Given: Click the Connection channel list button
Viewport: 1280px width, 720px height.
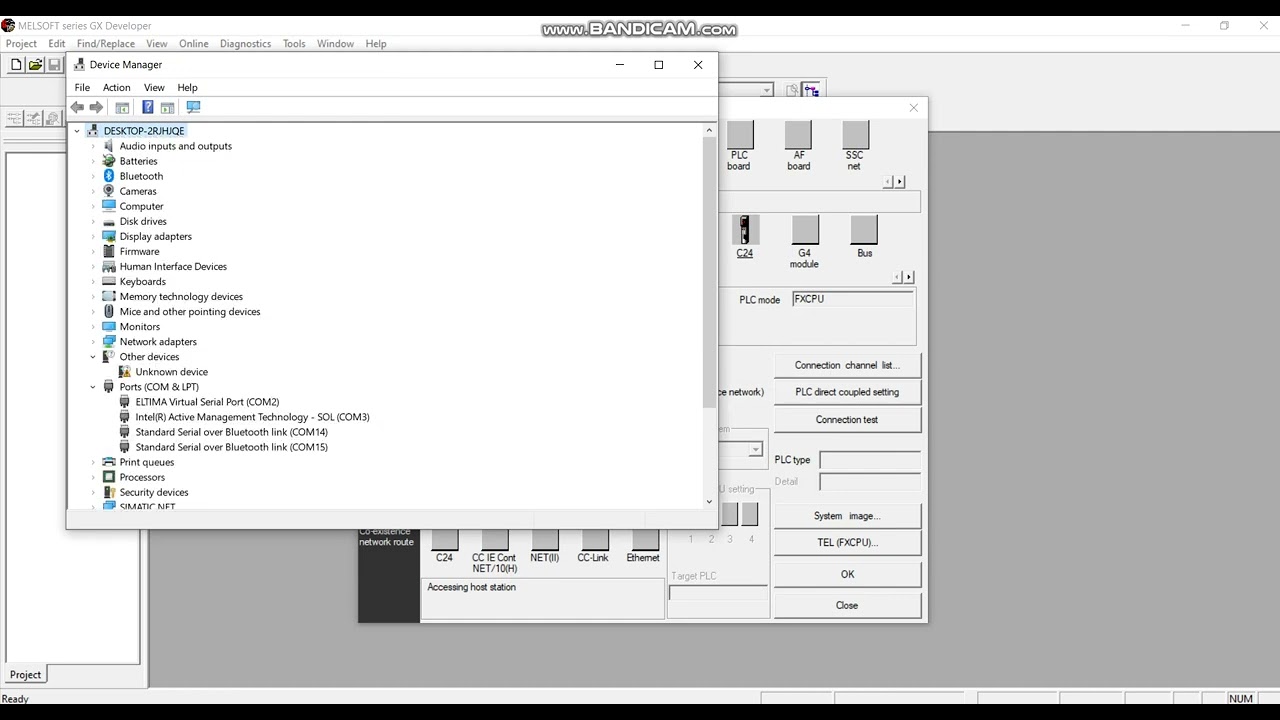Looking at the screenshot, I should click(847, 365).
